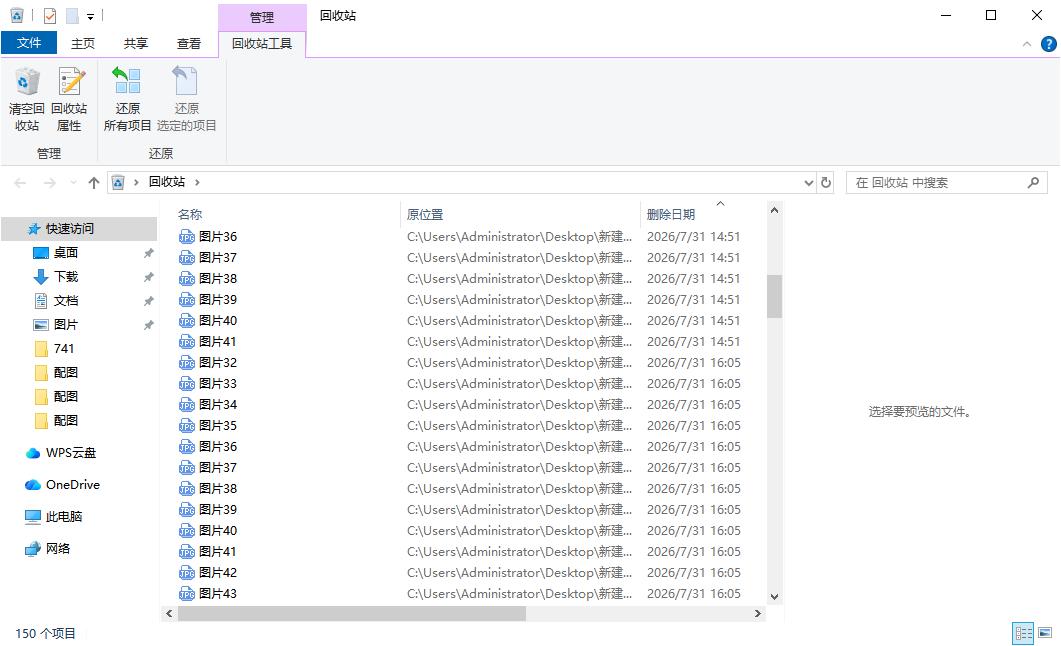
Task: Go up one folder level arrow
Action: (94, 183)
